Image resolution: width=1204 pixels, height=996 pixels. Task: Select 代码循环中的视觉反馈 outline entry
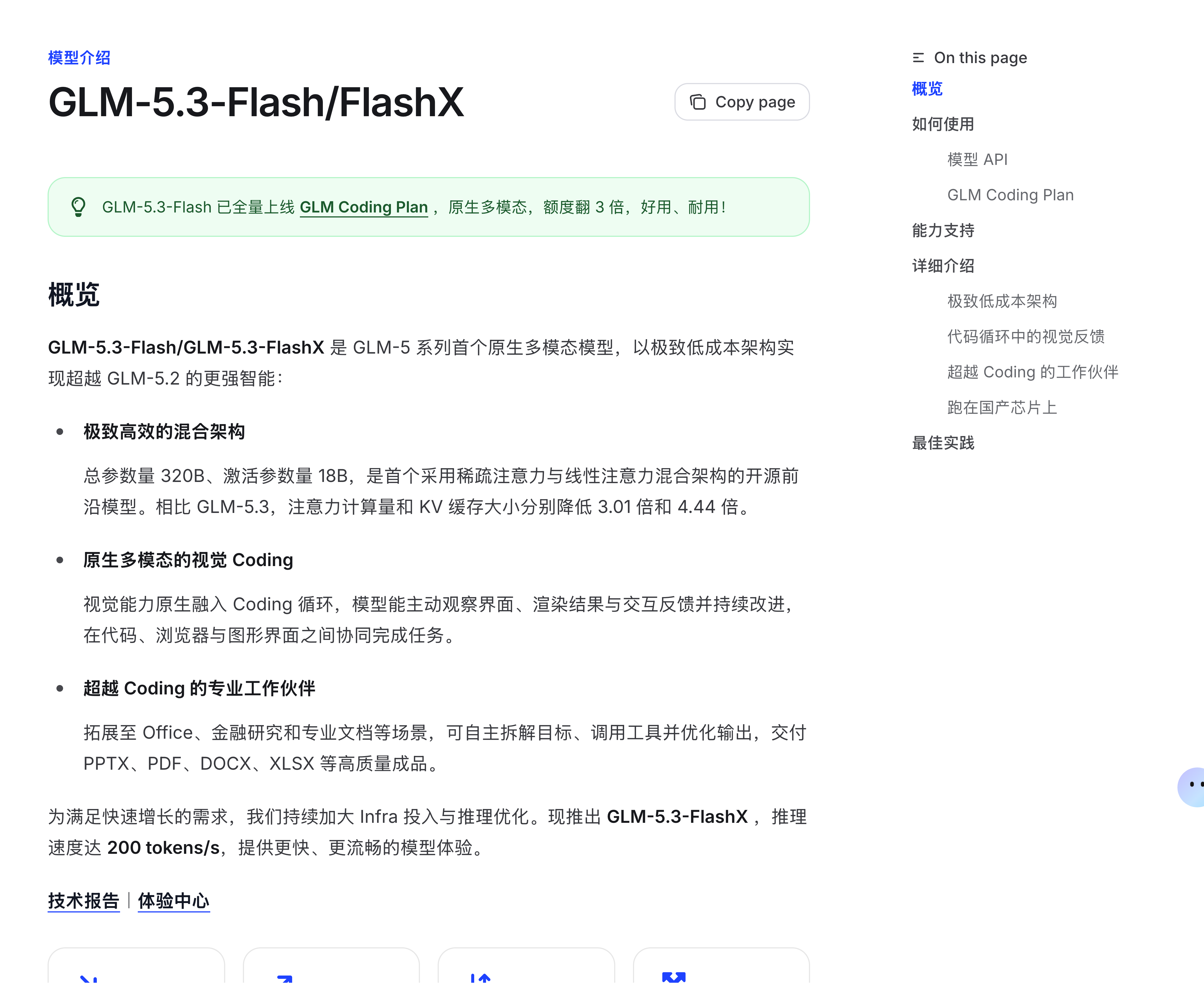point(1026,337)
